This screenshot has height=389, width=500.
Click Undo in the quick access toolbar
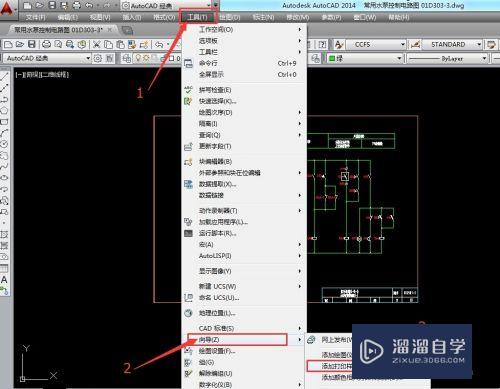pyautogui.click(x=89, y=5)
